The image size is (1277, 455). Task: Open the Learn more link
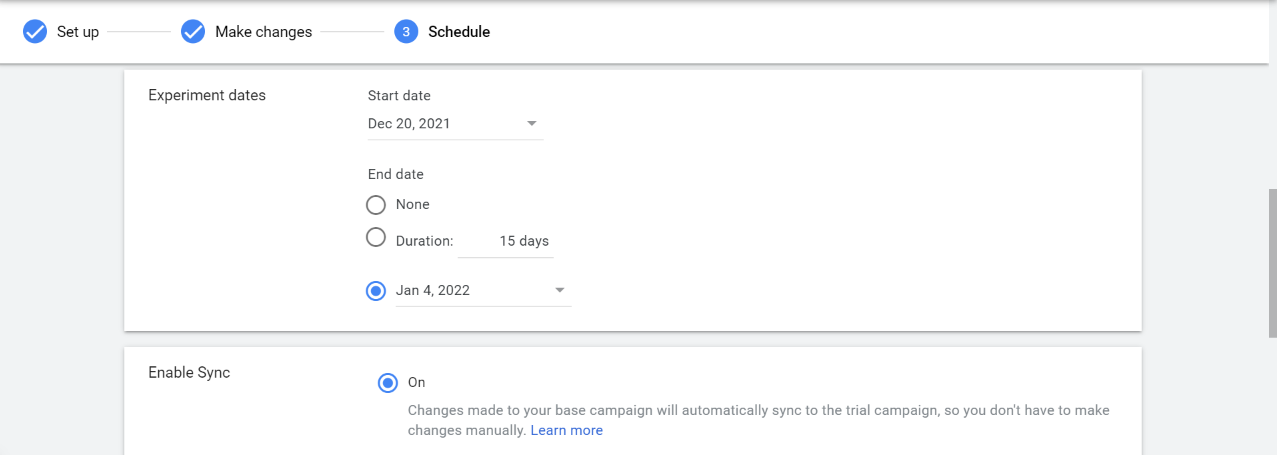(x=567, y=431)
